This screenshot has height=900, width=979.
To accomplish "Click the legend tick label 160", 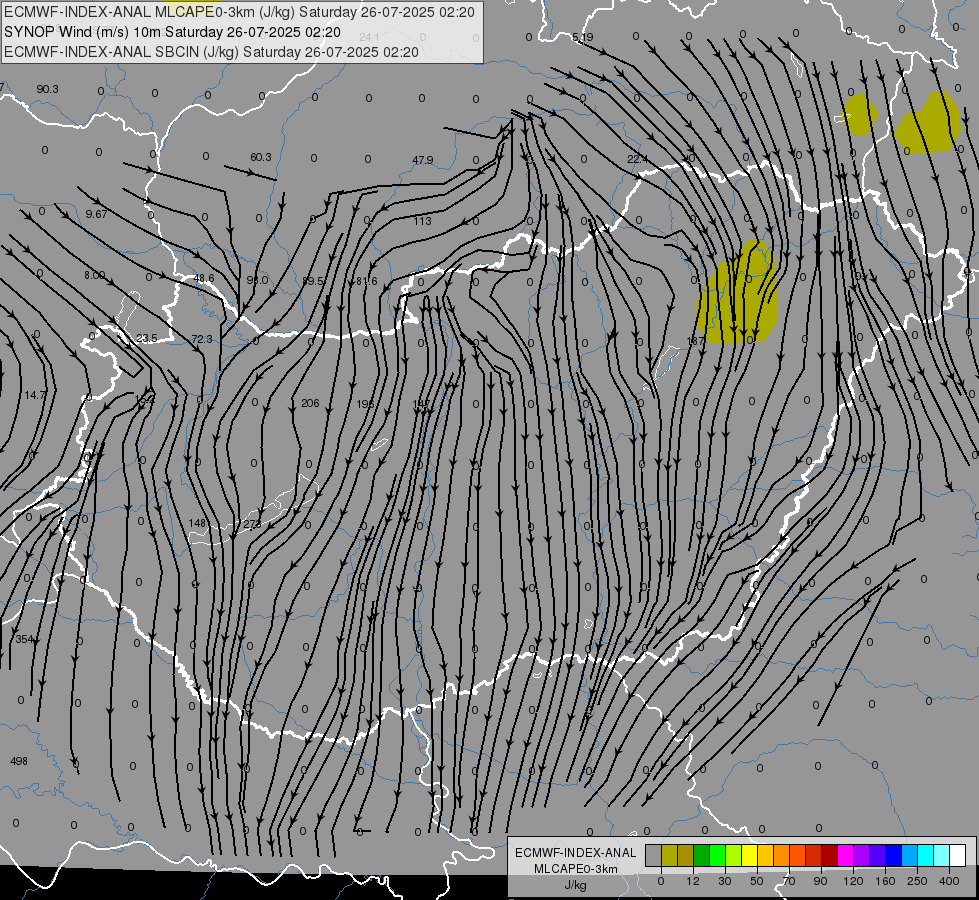I will click(885, 881).
